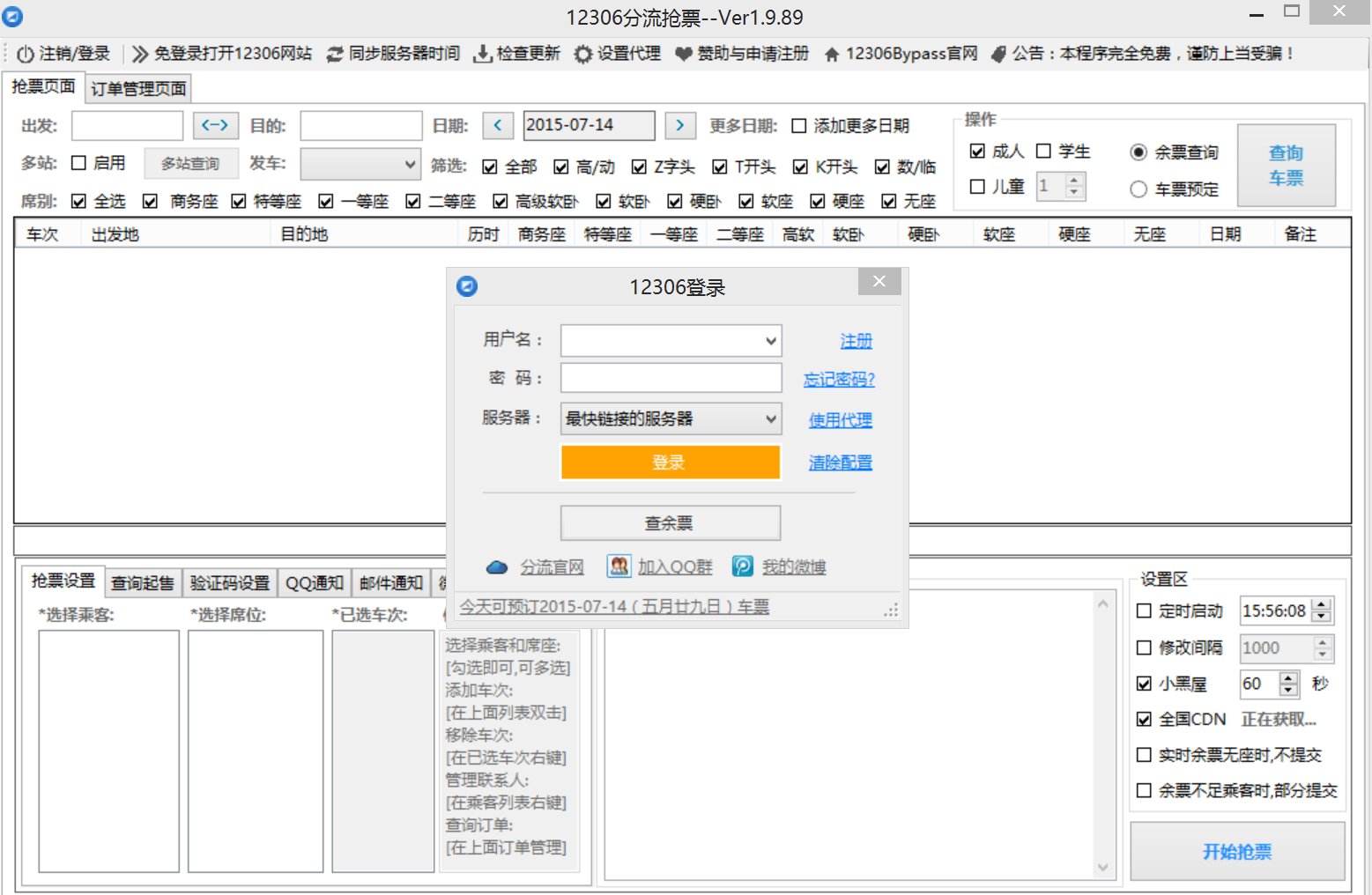Enable the 启用 multi-station checkbox
The width and height of the screenshot is (1372, 895).
click(78, 163)
